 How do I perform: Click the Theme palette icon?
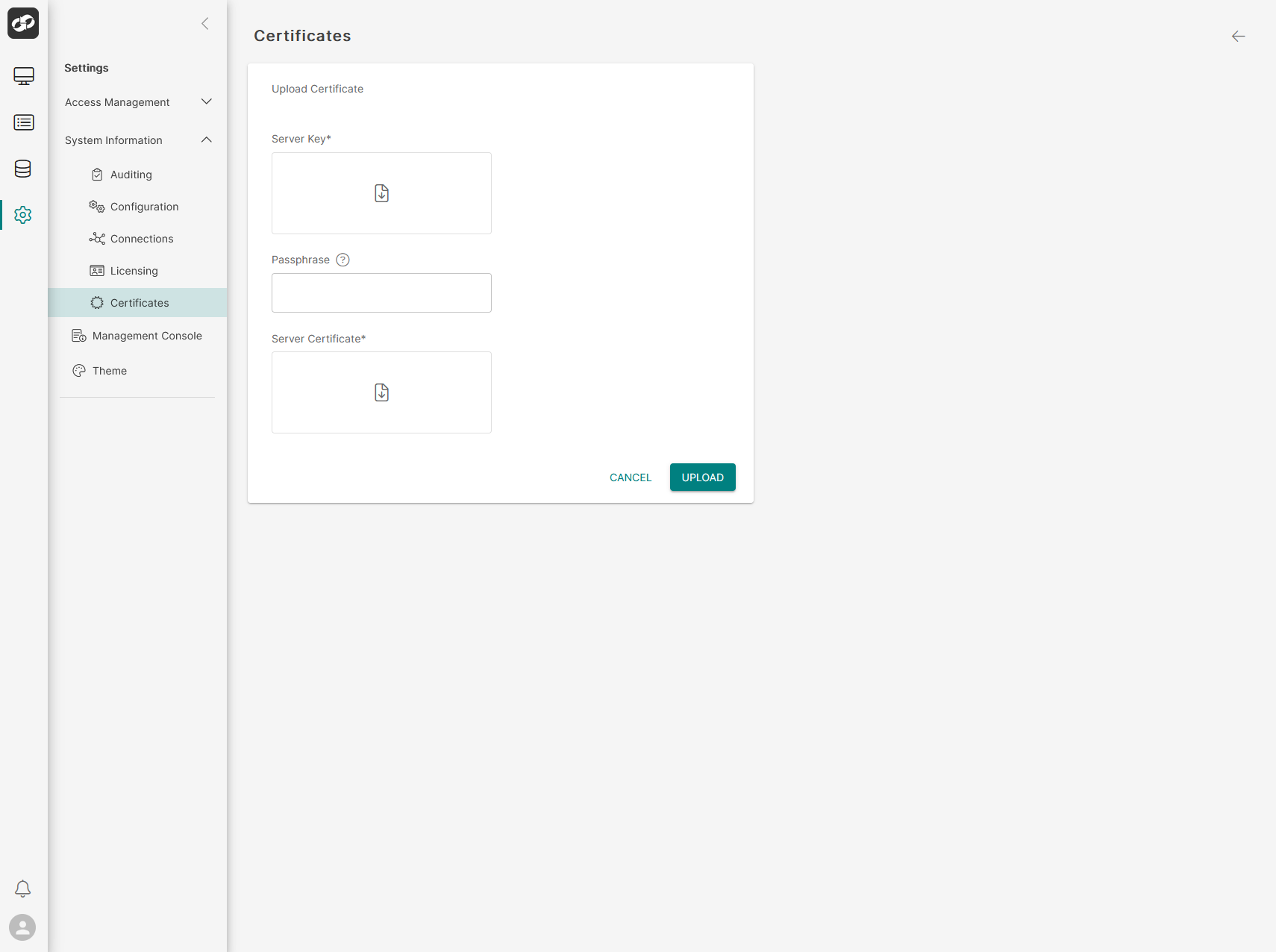(x=79, y=371)
